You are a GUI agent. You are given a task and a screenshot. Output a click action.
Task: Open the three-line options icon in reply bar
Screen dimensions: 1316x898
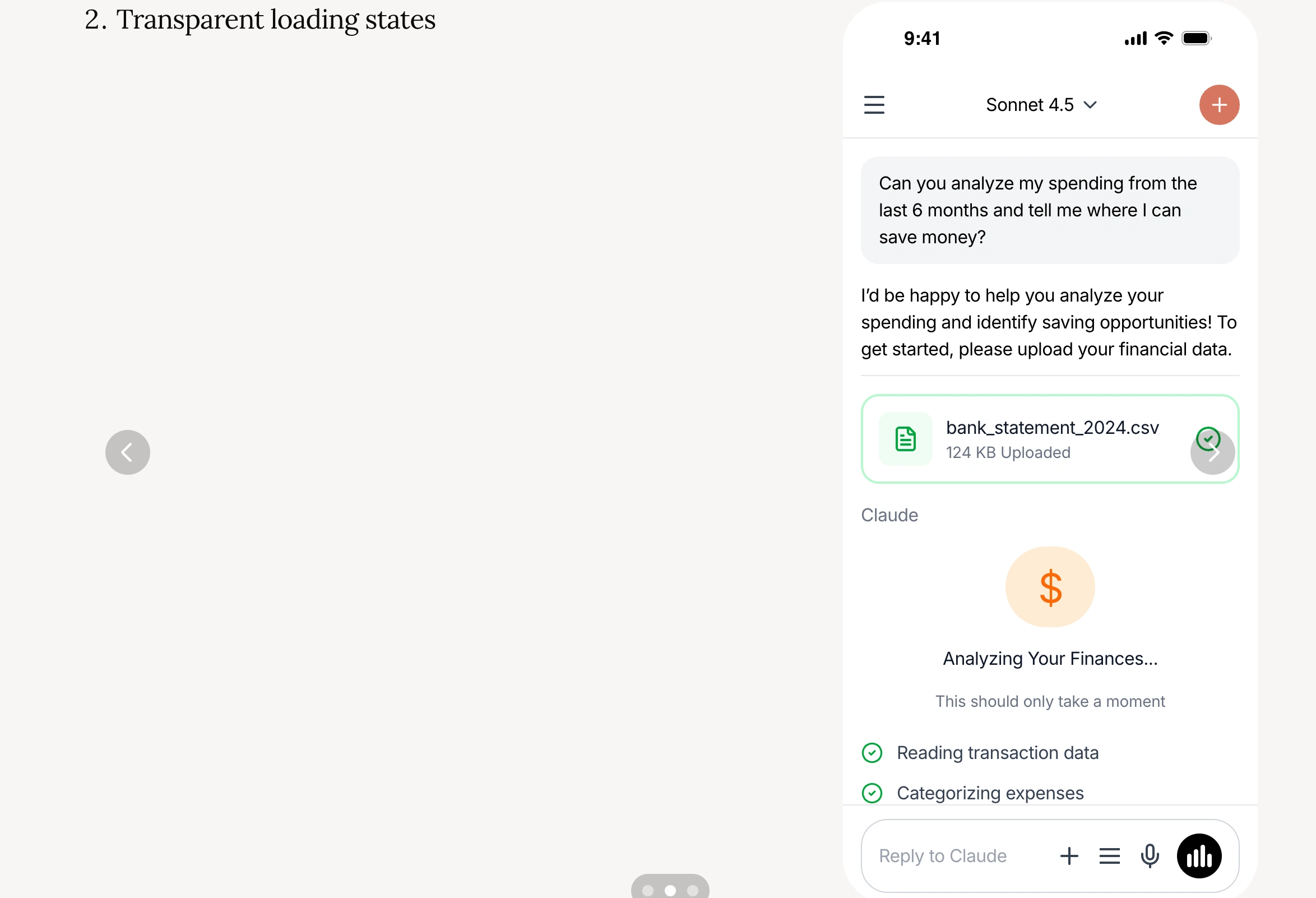coord(1109,855)
